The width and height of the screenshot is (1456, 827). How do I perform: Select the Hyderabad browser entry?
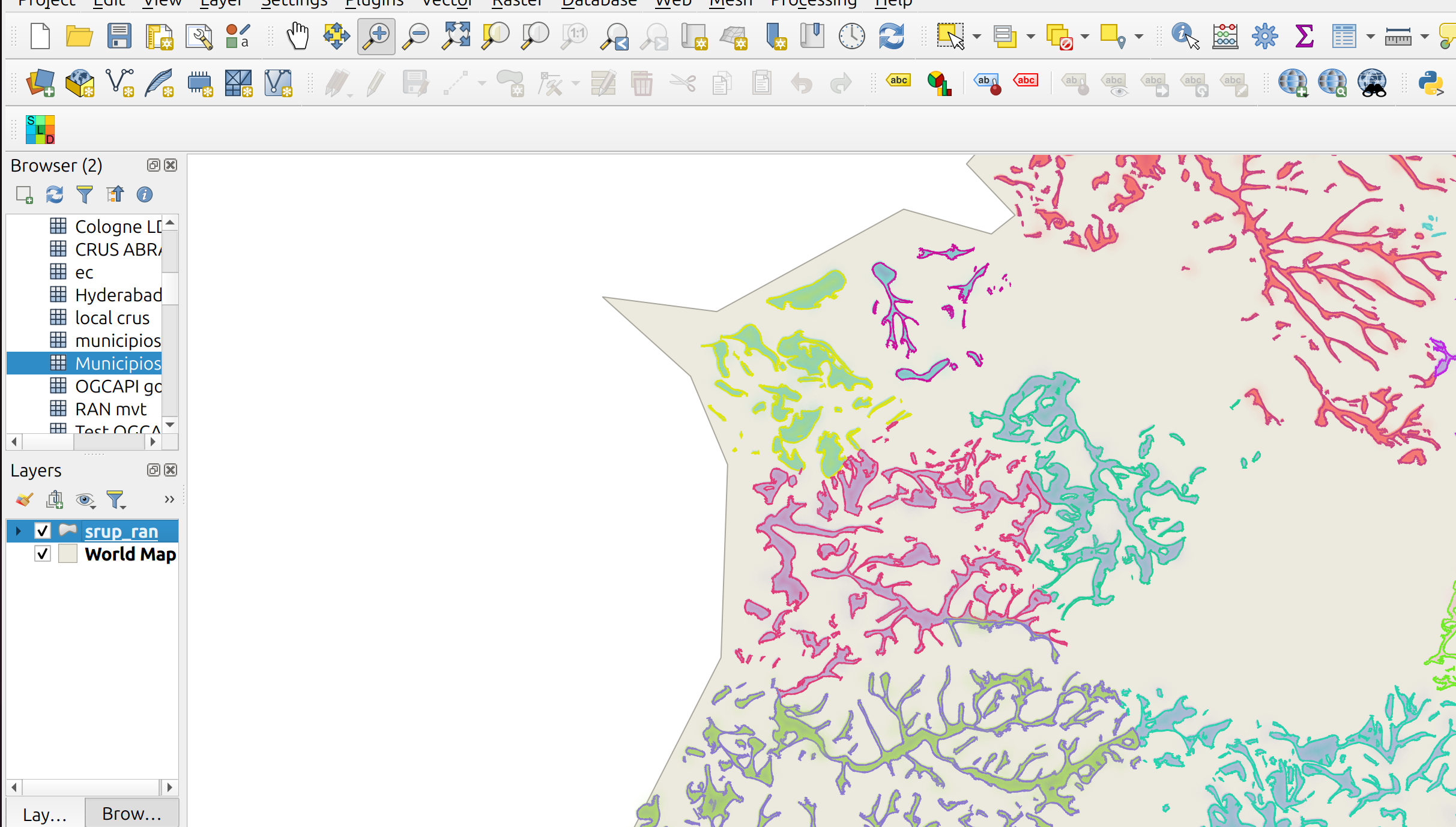pos(118,295)
